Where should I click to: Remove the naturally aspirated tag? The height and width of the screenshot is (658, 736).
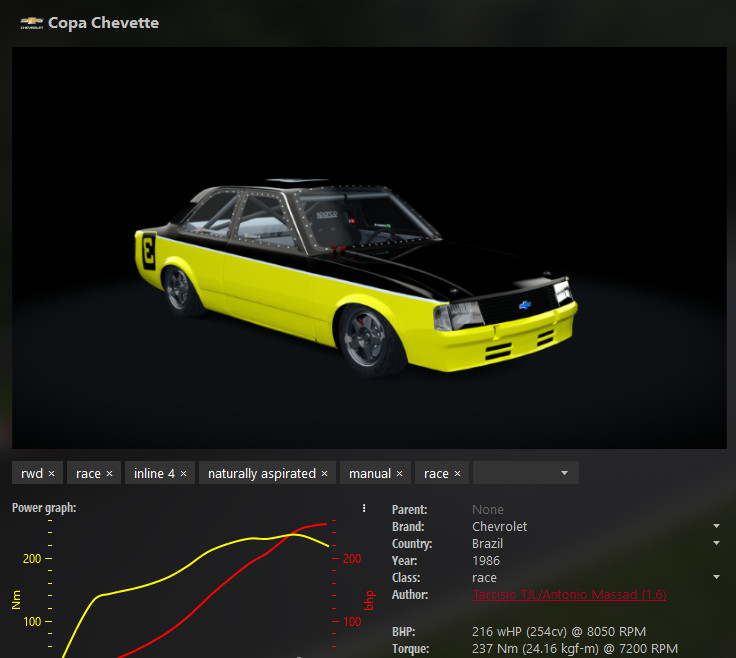pyautogui.click(x=324, y=474)
